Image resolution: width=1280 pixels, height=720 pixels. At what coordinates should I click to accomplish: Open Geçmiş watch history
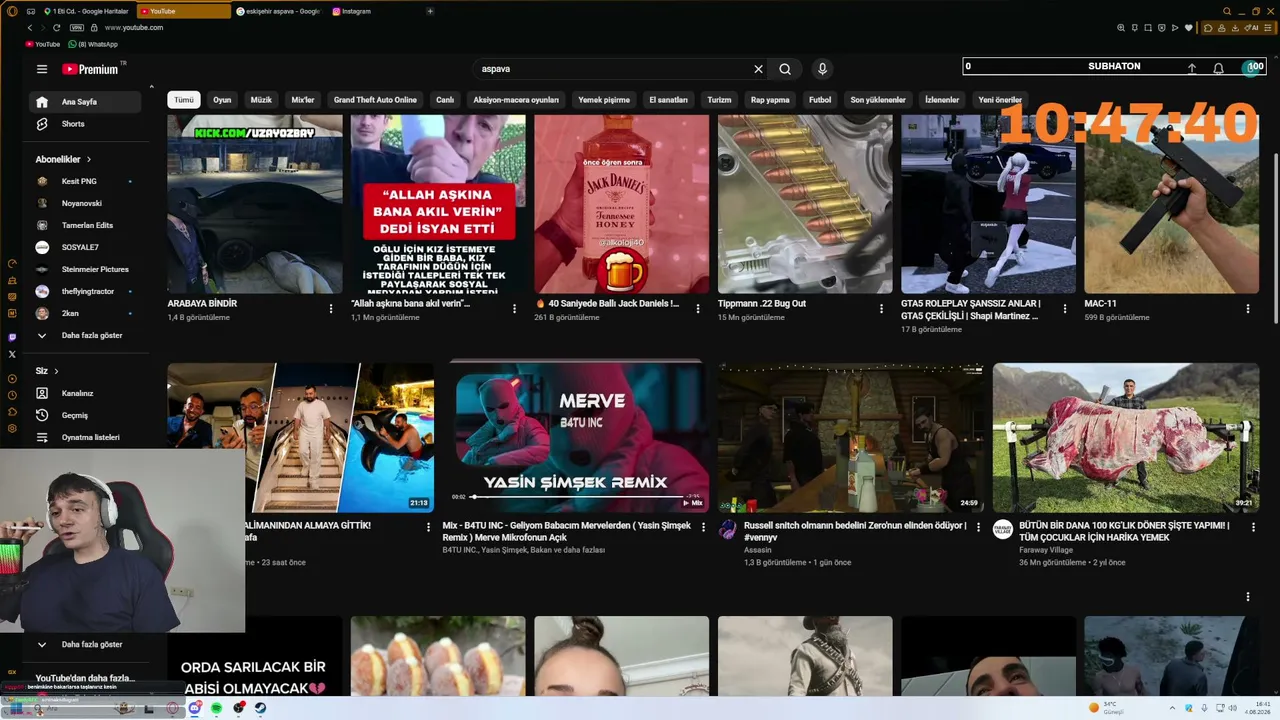(x=87, y=415)
